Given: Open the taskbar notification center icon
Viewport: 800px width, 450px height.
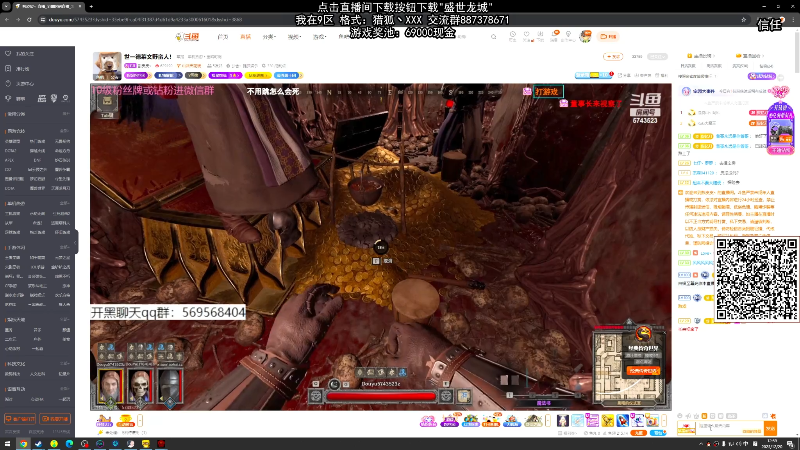Looking at the screenshot, I should point(790,444).
